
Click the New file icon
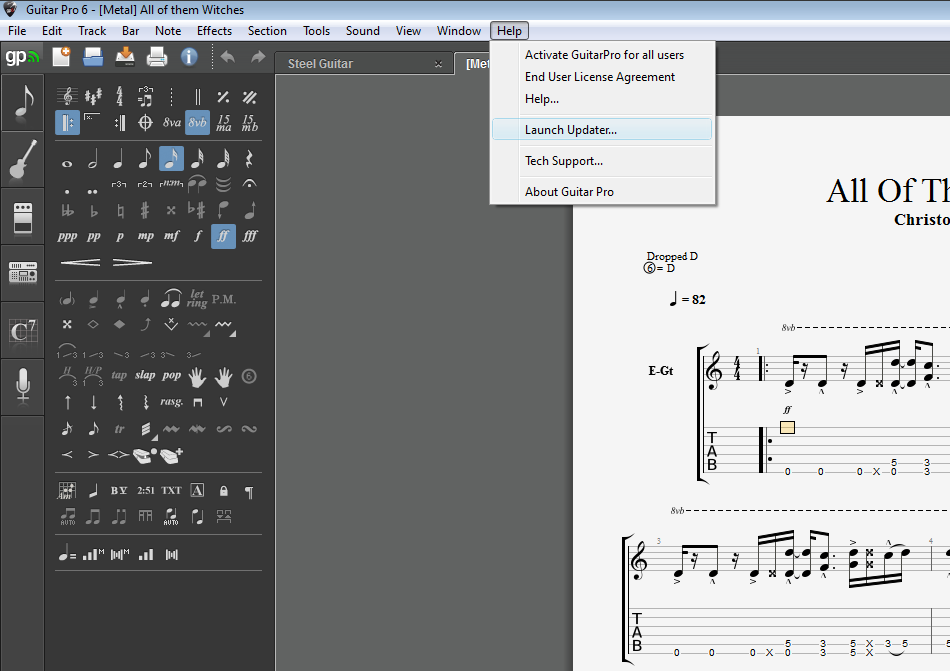click(x=61, y=57)
